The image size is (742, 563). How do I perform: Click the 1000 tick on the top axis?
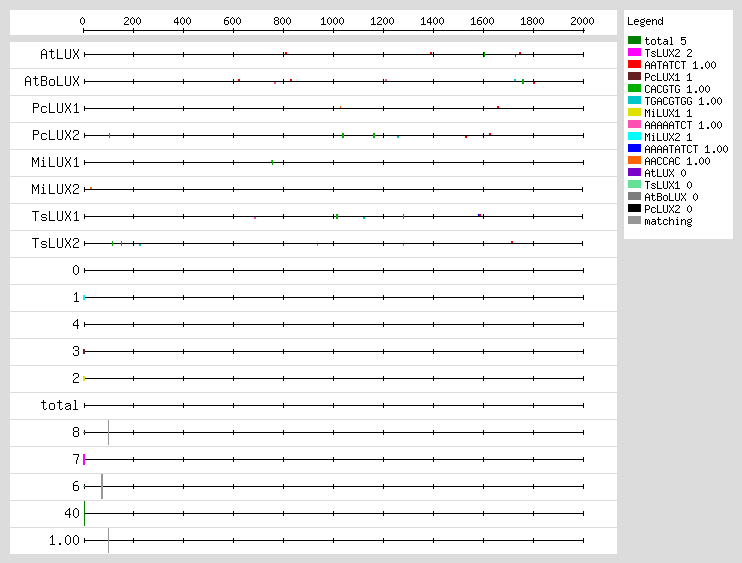(x=333, y=21)
